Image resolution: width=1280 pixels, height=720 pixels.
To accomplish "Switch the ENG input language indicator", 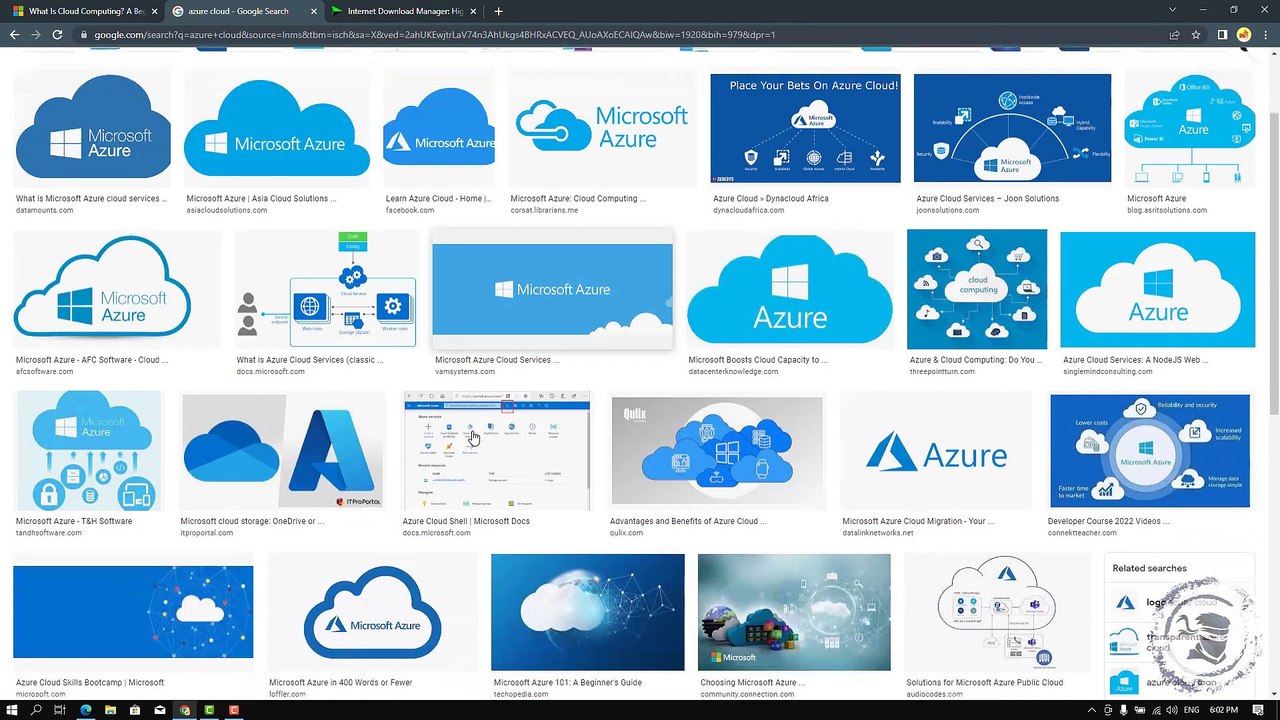I will [x=1191, y=711].
